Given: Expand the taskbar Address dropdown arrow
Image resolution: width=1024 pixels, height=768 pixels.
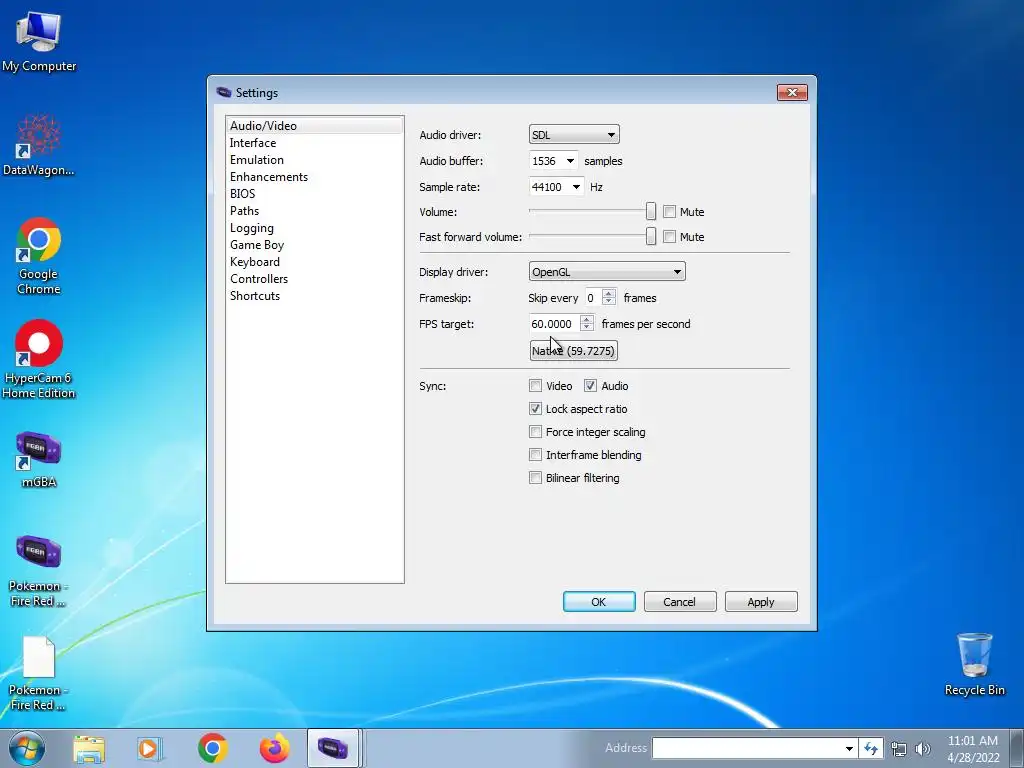Looking at the screenshot, I should [849, 748].
